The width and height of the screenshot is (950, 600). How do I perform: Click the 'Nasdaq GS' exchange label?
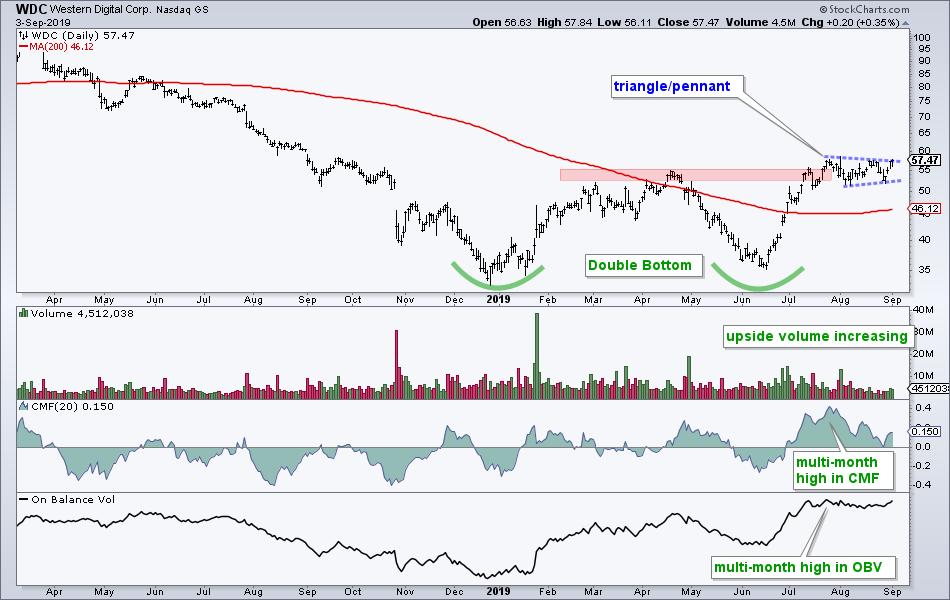pyautogui.click(x=182, y=10)
